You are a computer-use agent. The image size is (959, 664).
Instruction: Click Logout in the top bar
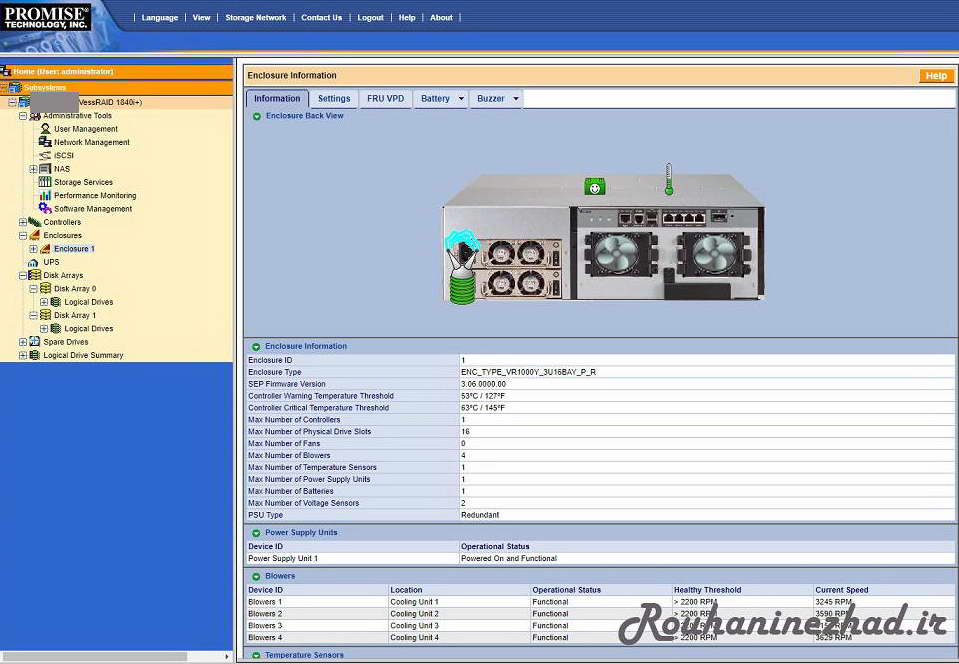point(370,17)
